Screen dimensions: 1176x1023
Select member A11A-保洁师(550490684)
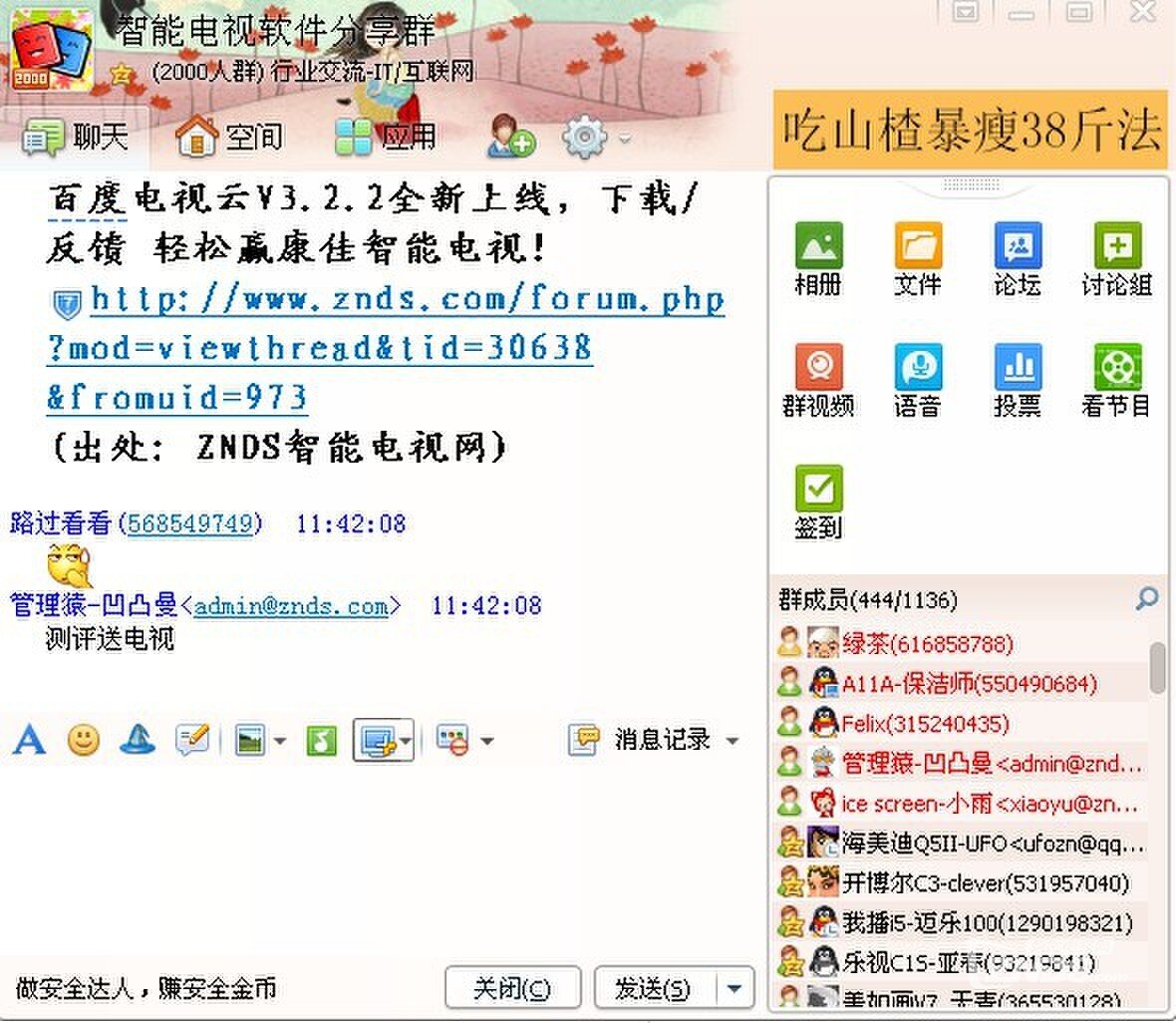point(960,683)
